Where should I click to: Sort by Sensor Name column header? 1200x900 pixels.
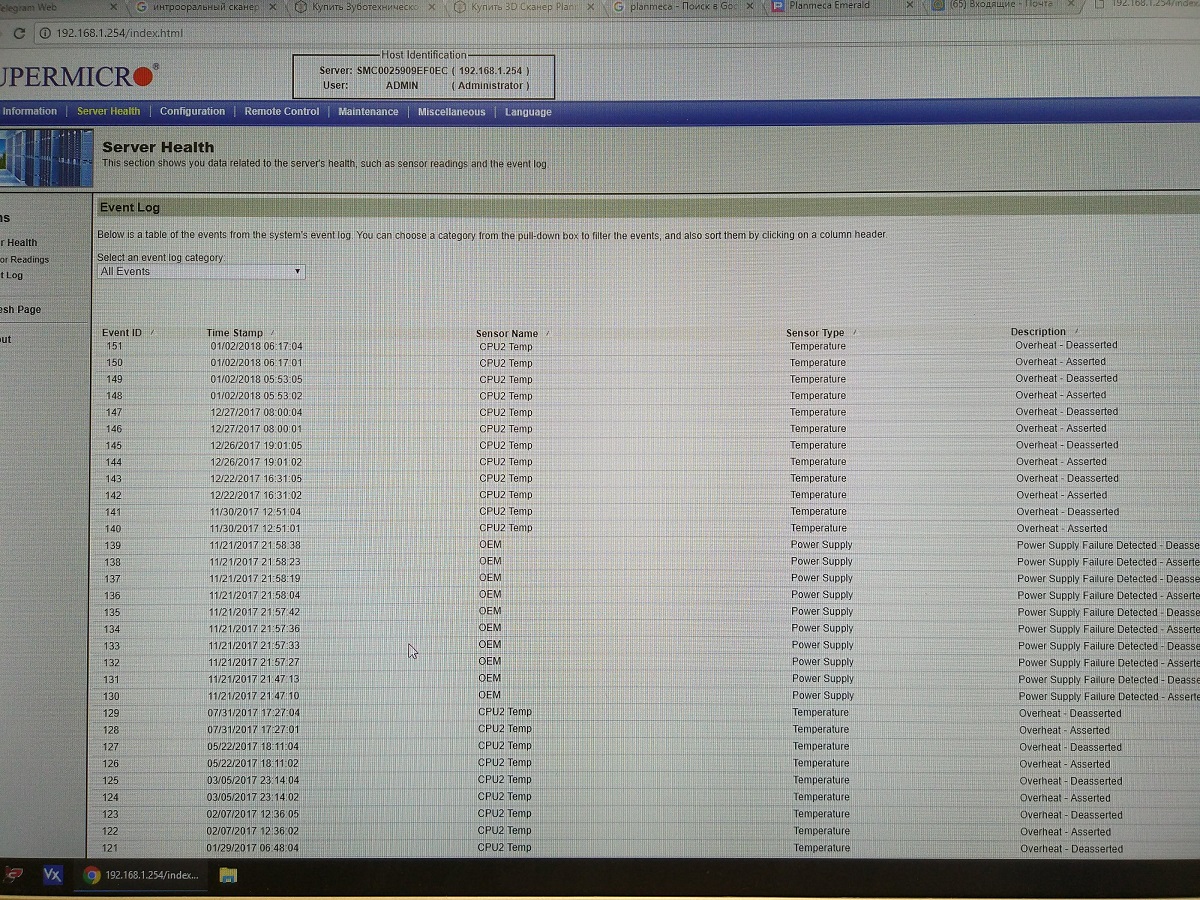(507, 333)
